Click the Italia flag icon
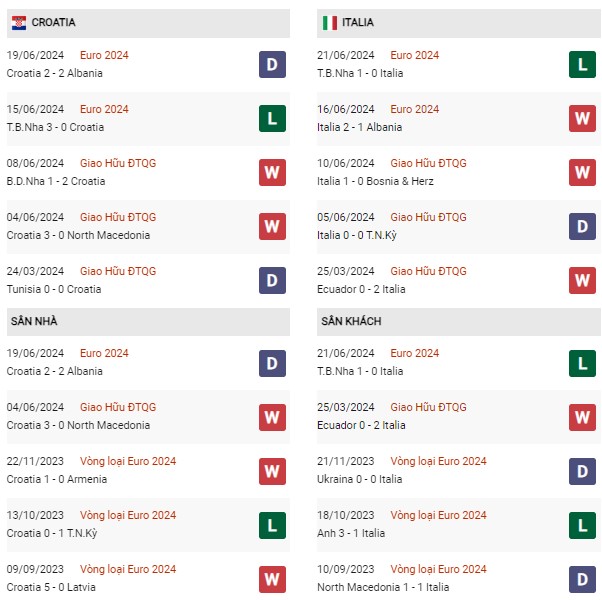This screenshot has width=602, height=600. coord(329,23)
